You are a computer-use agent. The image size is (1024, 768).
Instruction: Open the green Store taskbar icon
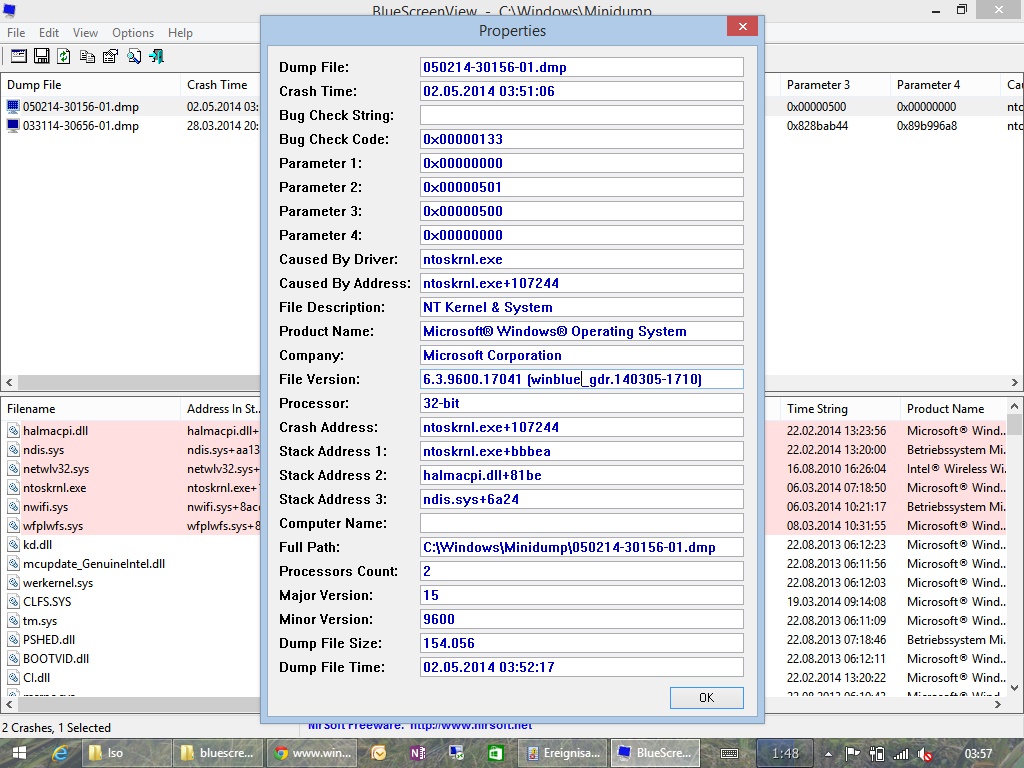click(496, 753)
